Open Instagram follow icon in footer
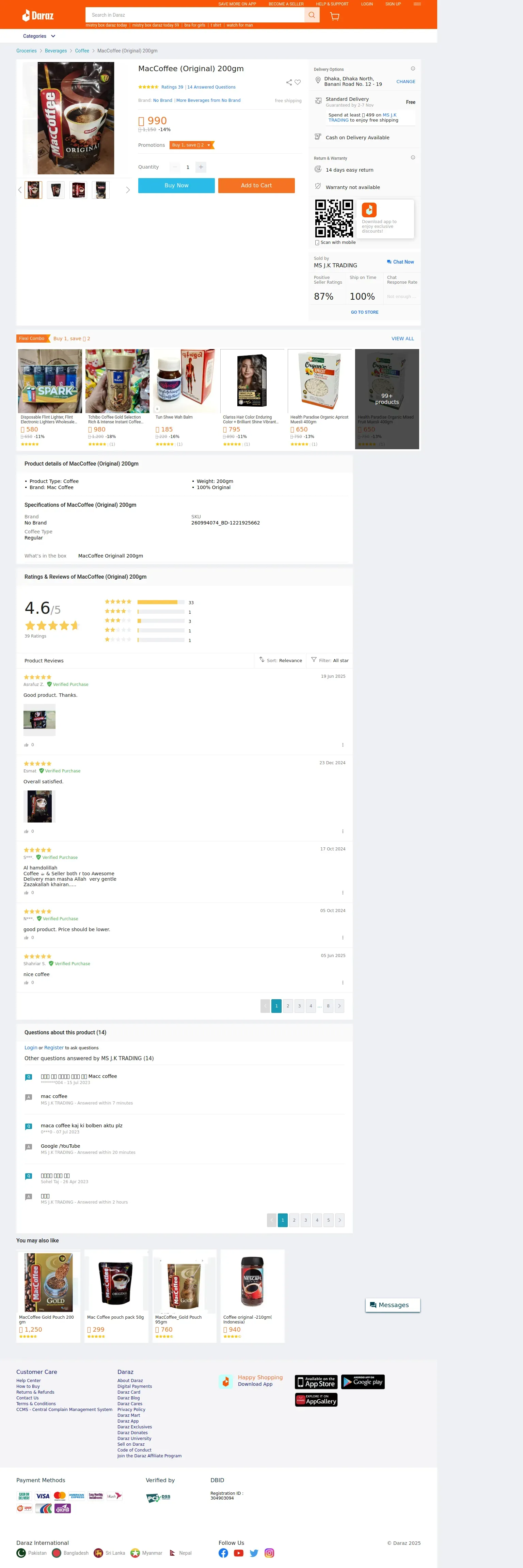This screenshot has width=523, height=1568. [x=269, y=1553]
